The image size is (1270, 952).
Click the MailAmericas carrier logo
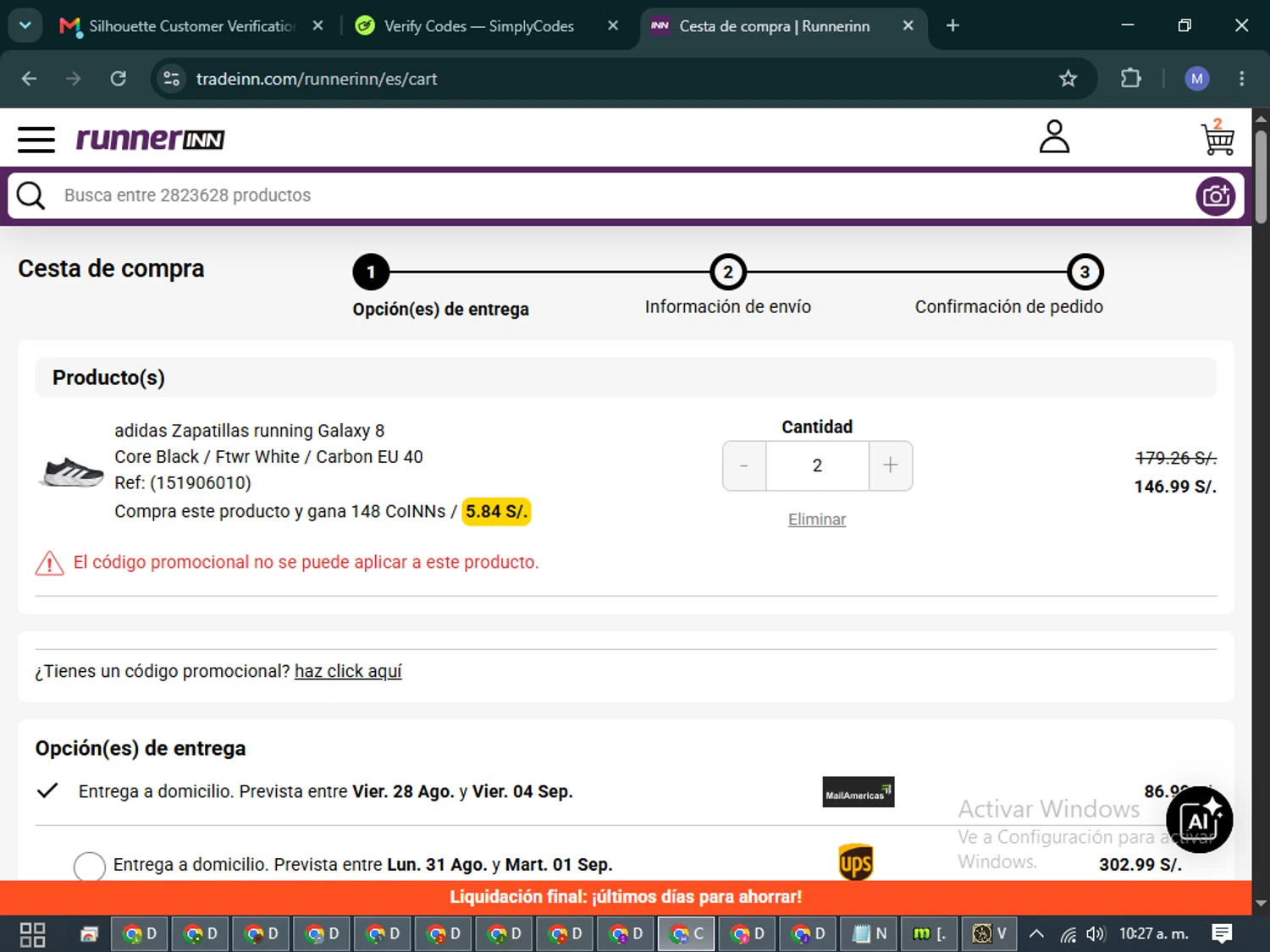point(859,792)
